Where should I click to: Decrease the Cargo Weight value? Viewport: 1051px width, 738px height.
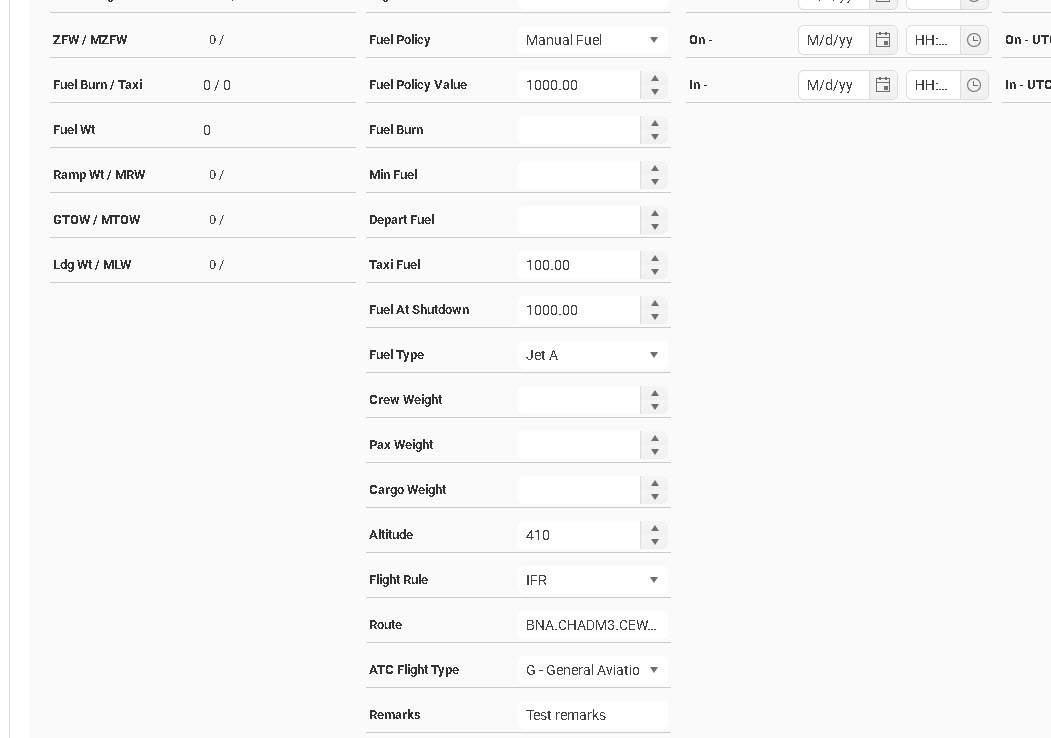[x=655, y=497]
